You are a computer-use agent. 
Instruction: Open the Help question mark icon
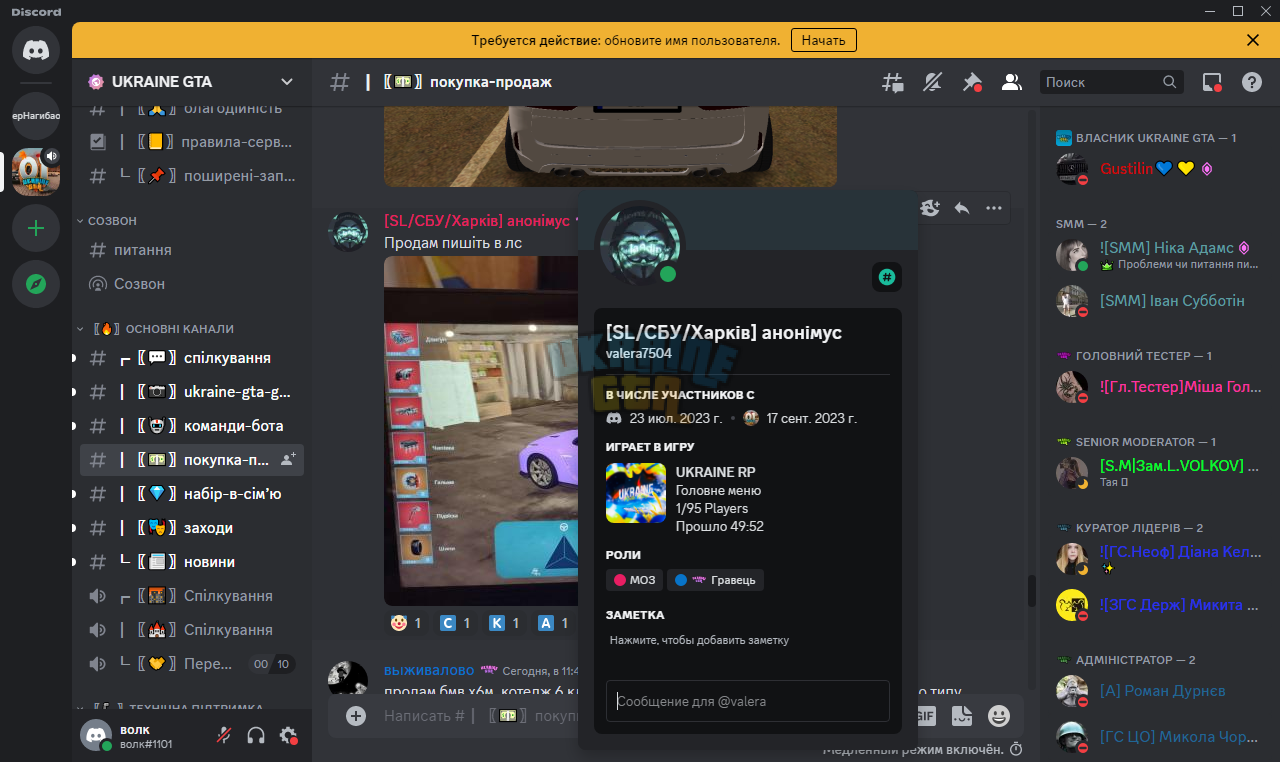tap(1252, 82)
